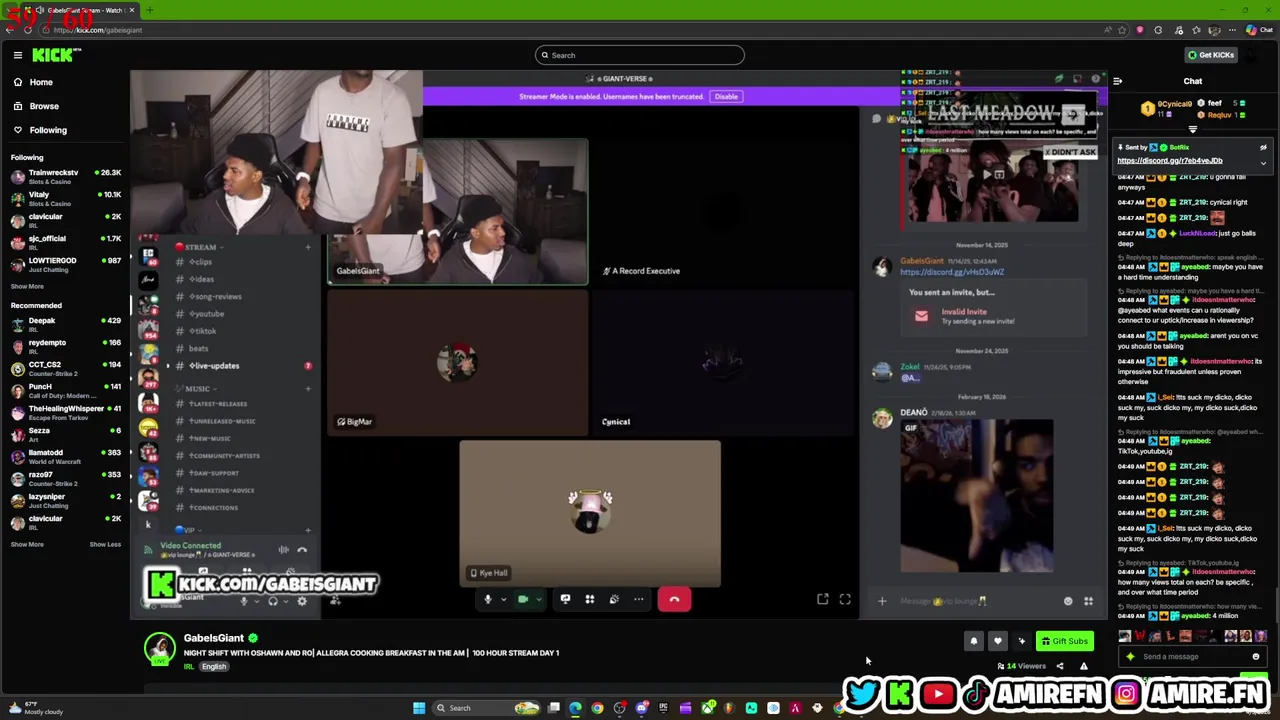Open Discord emoji picker

(1068, 601)
